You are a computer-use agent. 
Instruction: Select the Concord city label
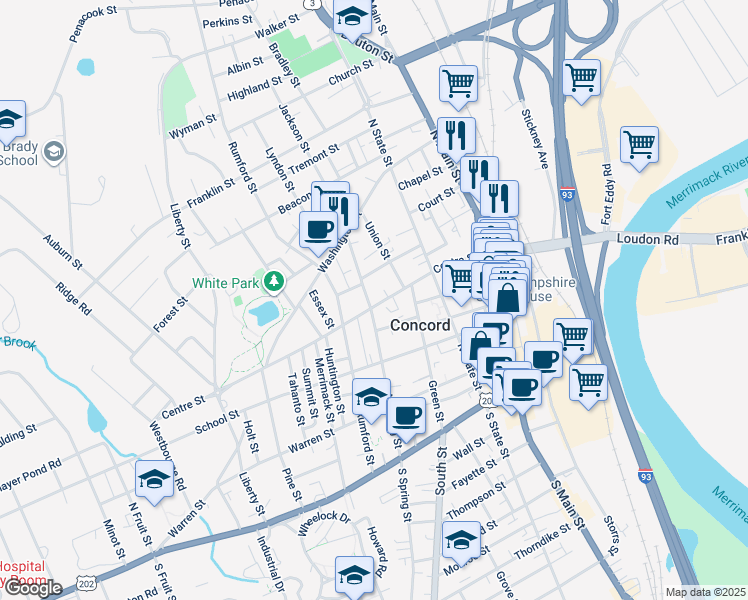[420, 325]
